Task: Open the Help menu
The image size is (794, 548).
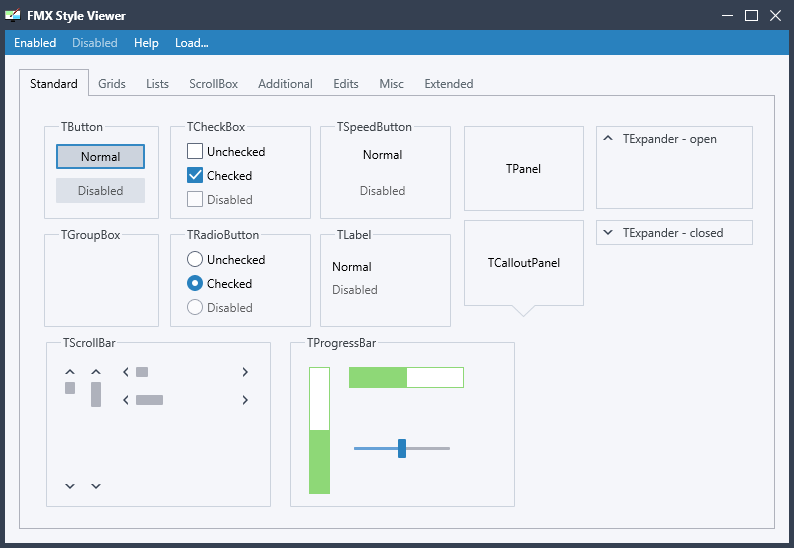Action: tap(146, 43)
